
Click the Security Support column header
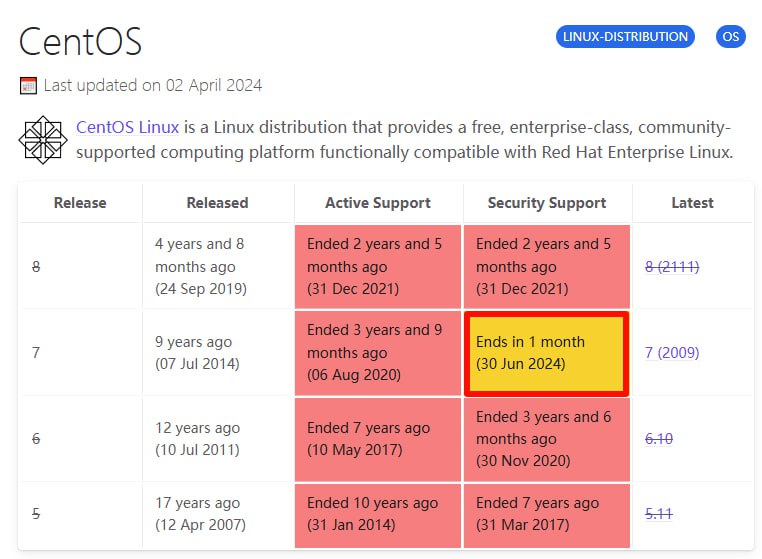547,203
